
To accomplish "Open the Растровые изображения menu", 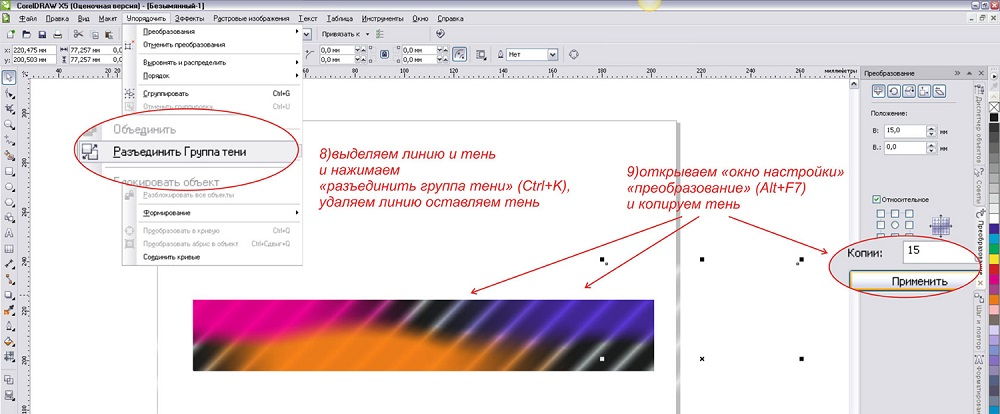I will point(251,19).
